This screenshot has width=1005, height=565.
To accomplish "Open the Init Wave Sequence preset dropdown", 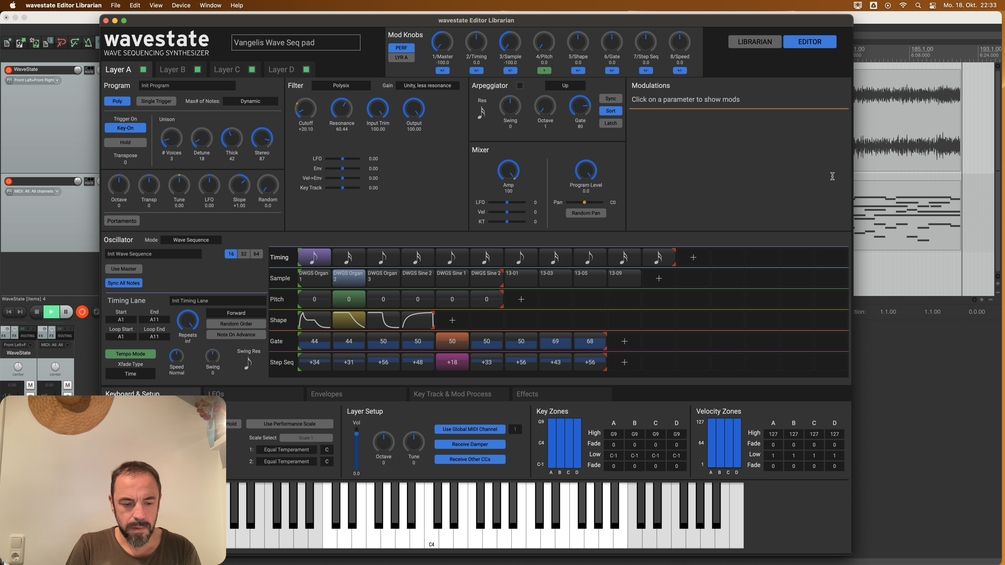I will coord(153,254).
